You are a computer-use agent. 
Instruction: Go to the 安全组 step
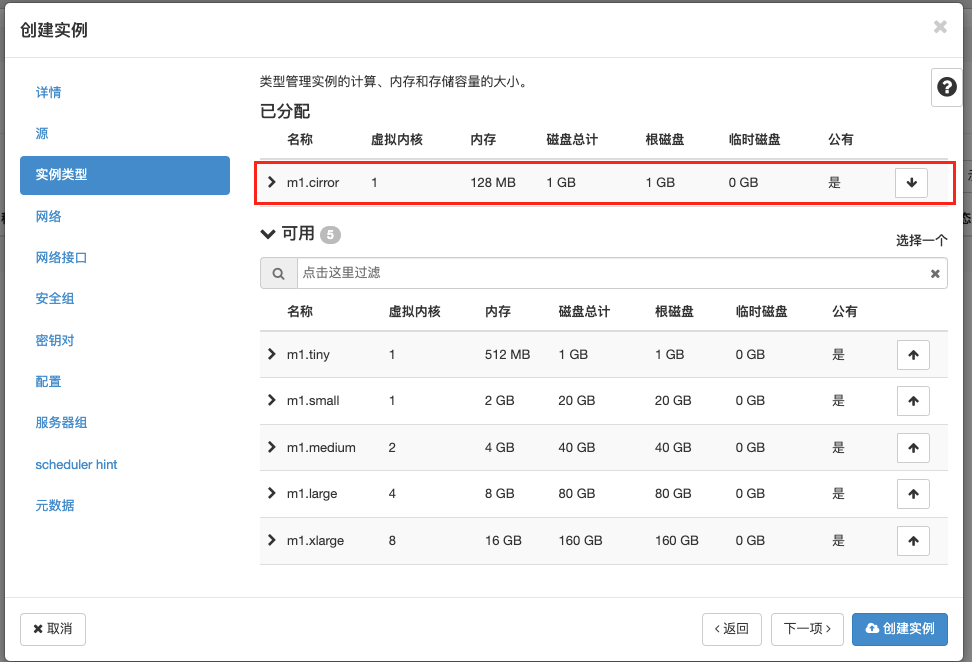(55, 298)
